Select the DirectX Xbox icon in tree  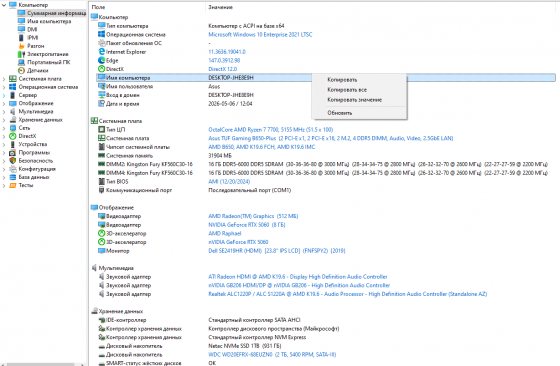(12, 136)
